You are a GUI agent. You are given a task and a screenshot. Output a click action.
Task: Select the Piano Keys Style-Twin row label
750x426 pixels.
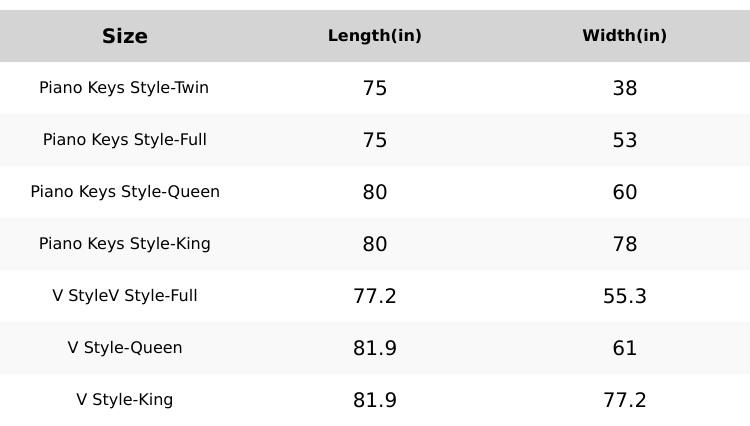pos(124,88)
